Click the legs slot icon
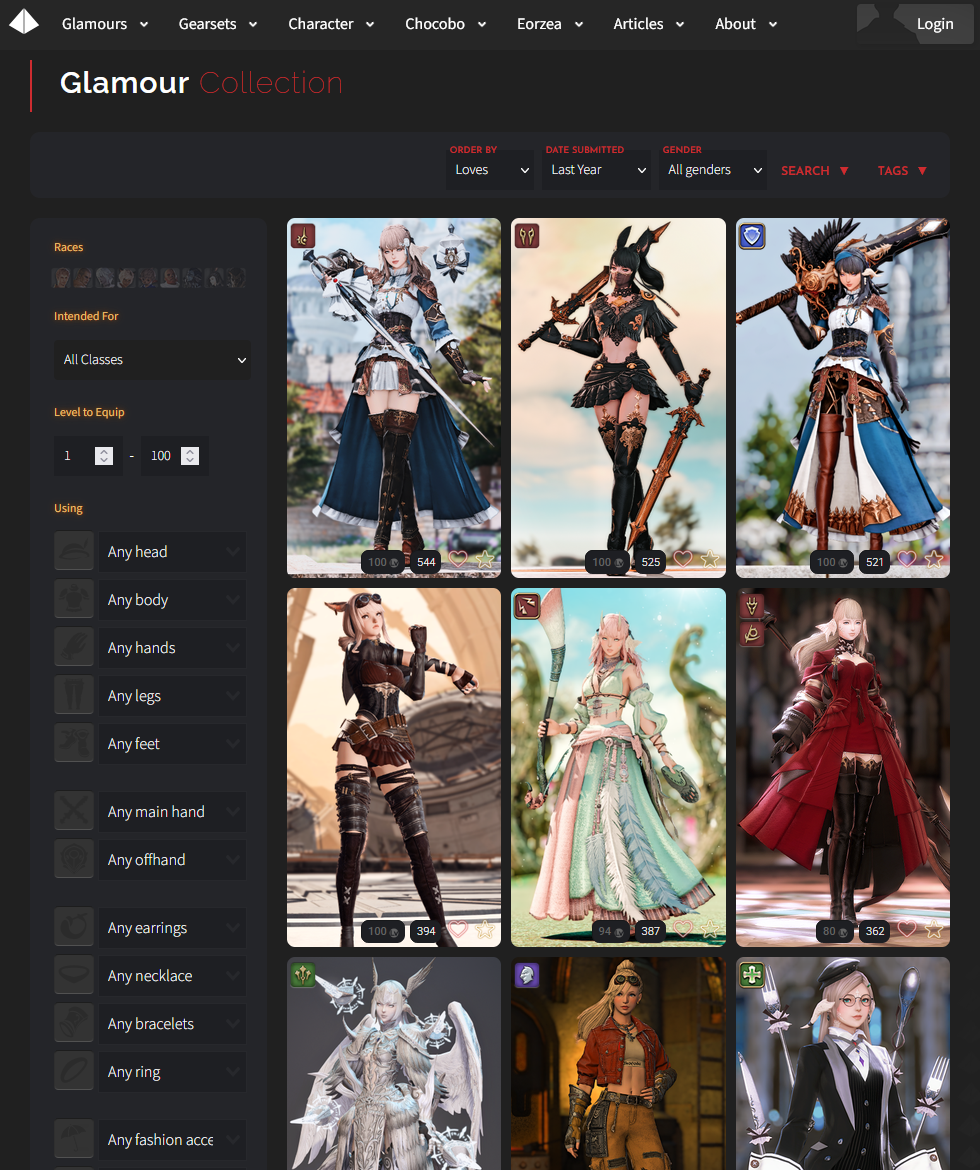 point(74,695)
